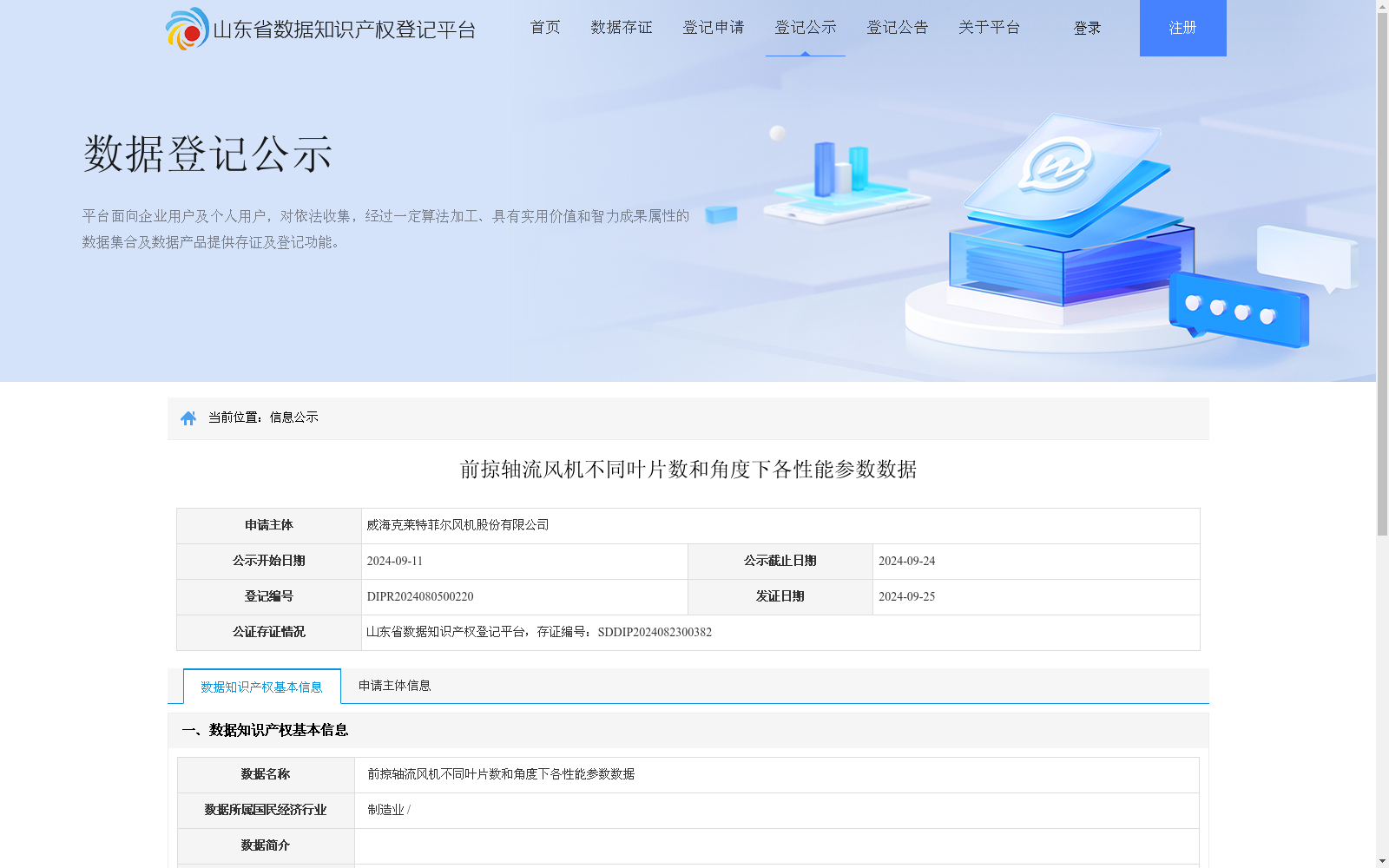Click the notarization text with SDDIP2024082300382

point(539,633)
